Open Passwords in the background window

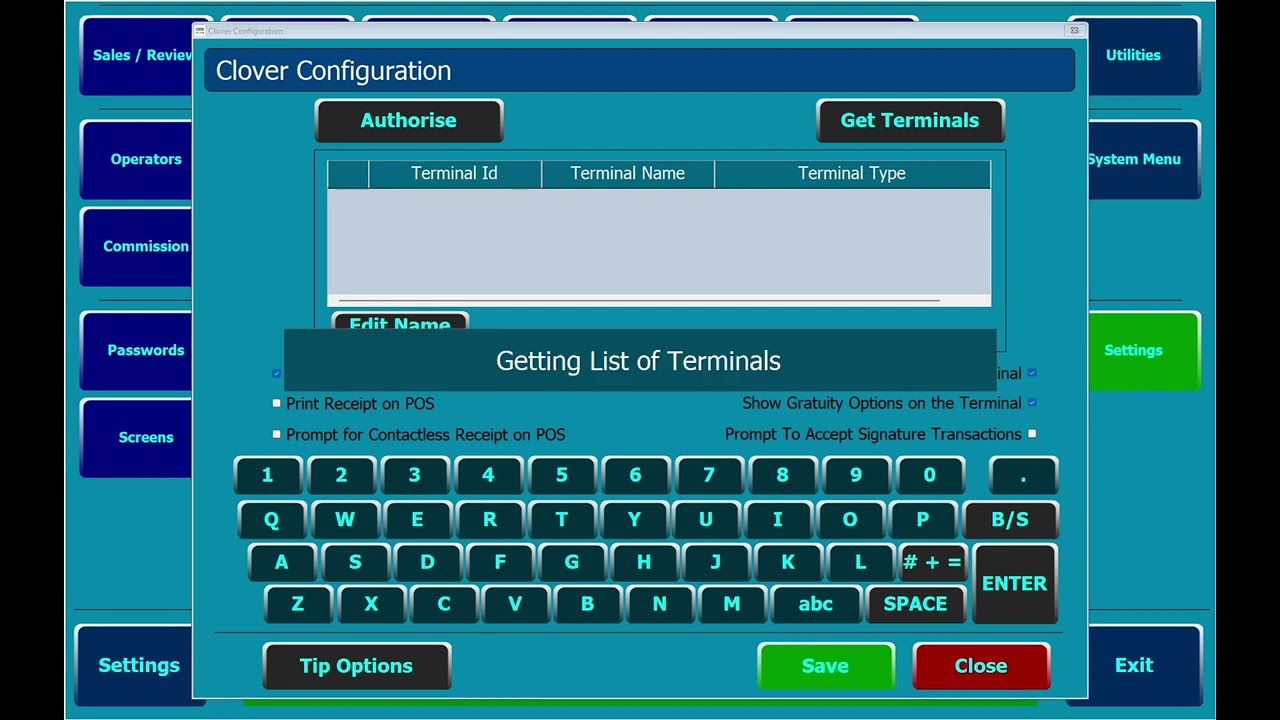(137, 351)
